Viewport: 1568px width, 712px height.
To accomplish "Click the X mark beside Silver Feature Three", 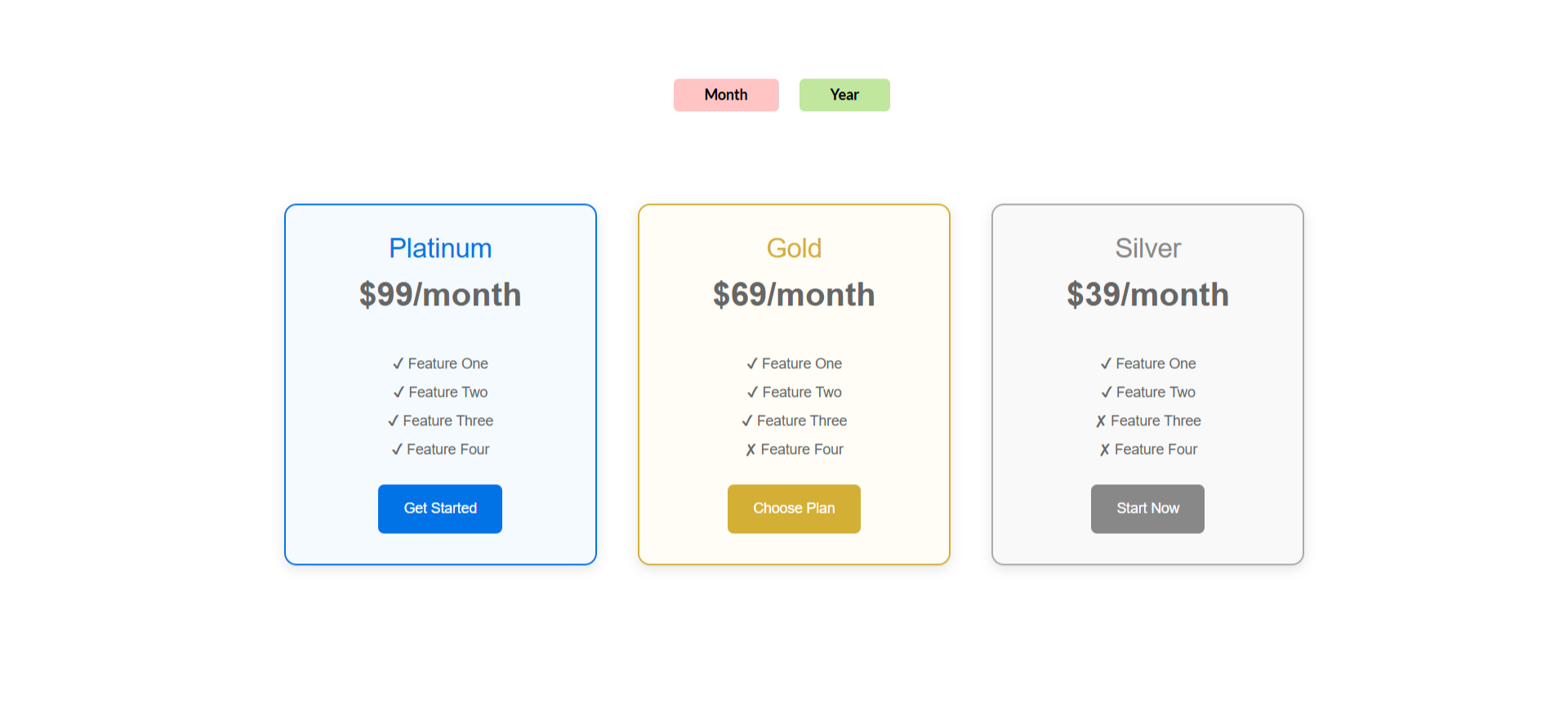I will point(1100,421).
